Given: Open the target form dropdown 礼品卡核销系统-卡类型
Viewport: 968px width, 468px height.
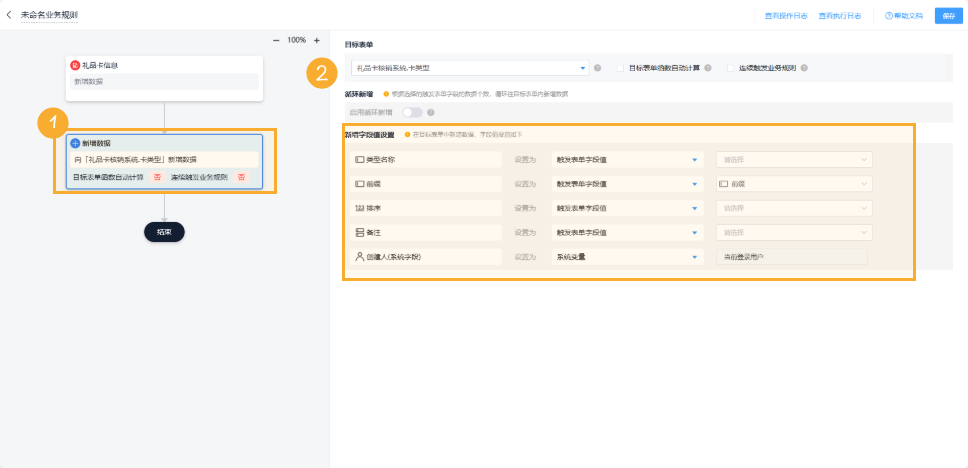Looking at the screenshot, I should pos(470,68).
